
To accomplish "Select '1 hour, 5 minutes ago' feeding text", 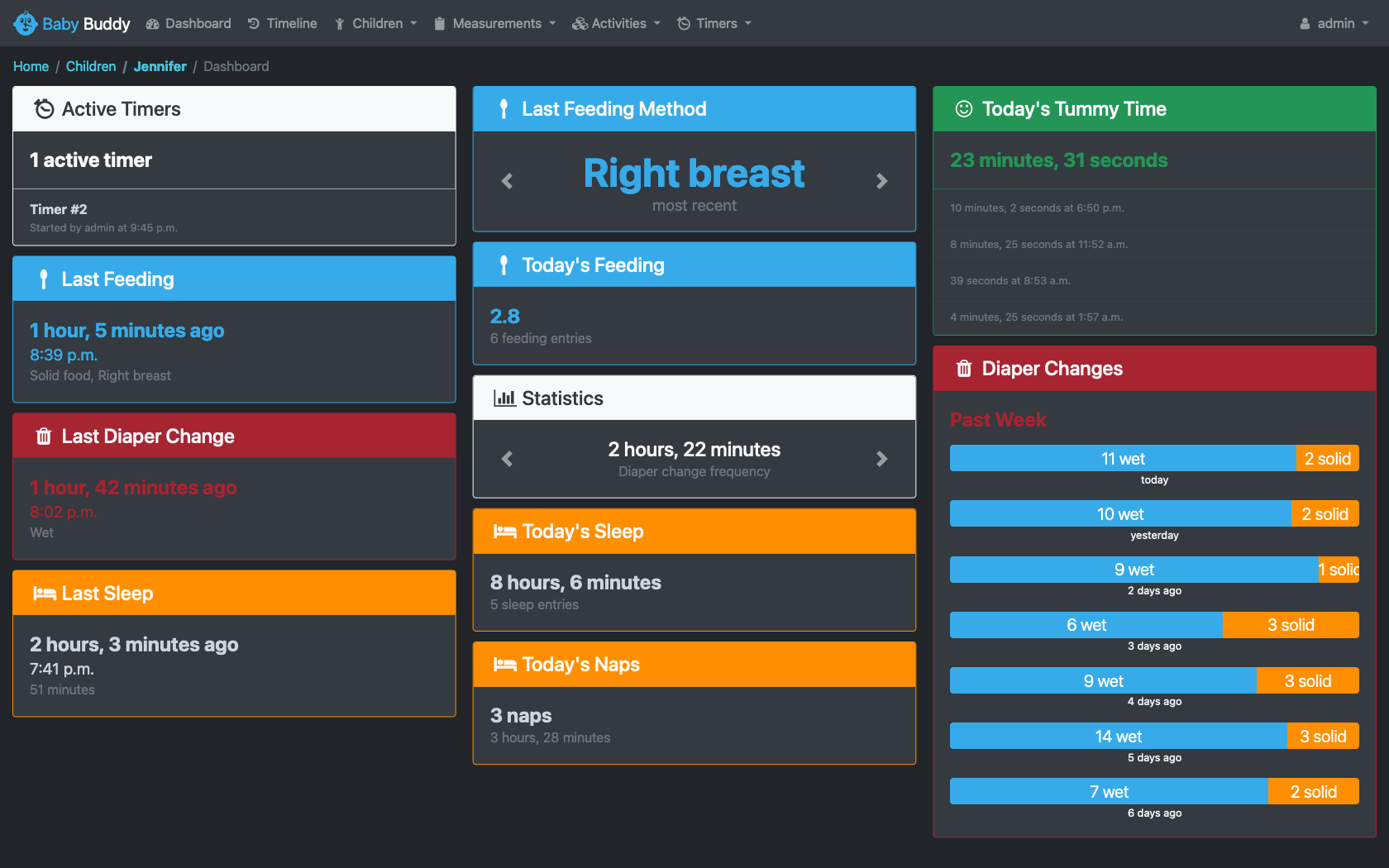I will (x=127, y=331).
